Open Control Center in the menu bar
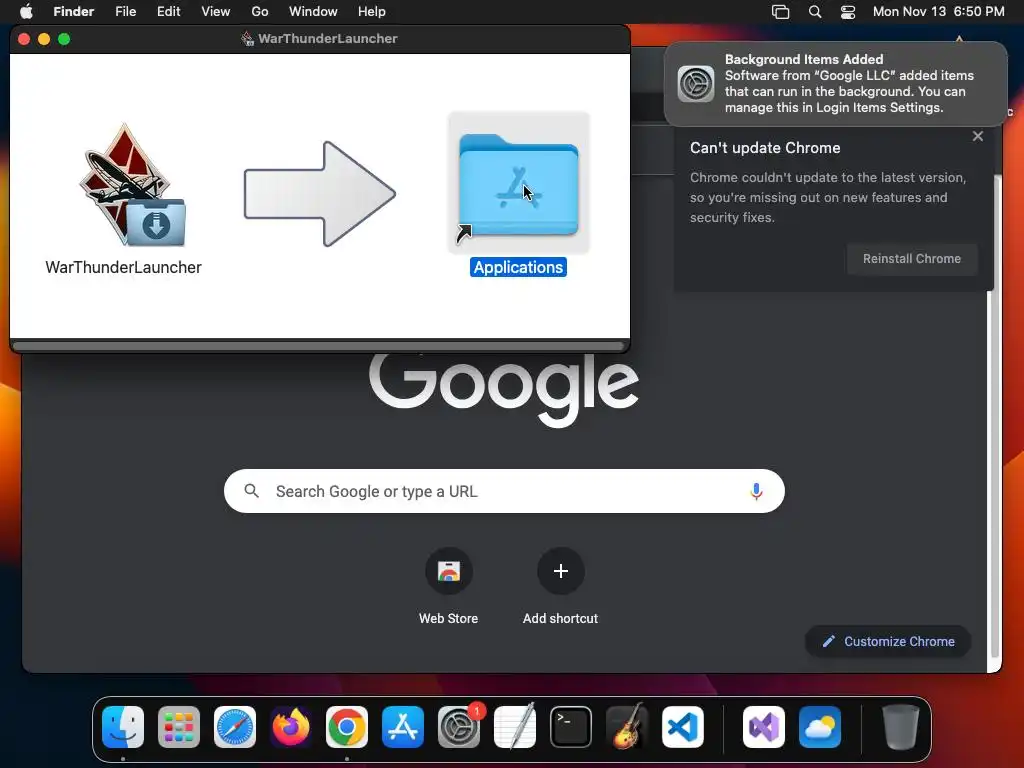 (x=848, y=12)
